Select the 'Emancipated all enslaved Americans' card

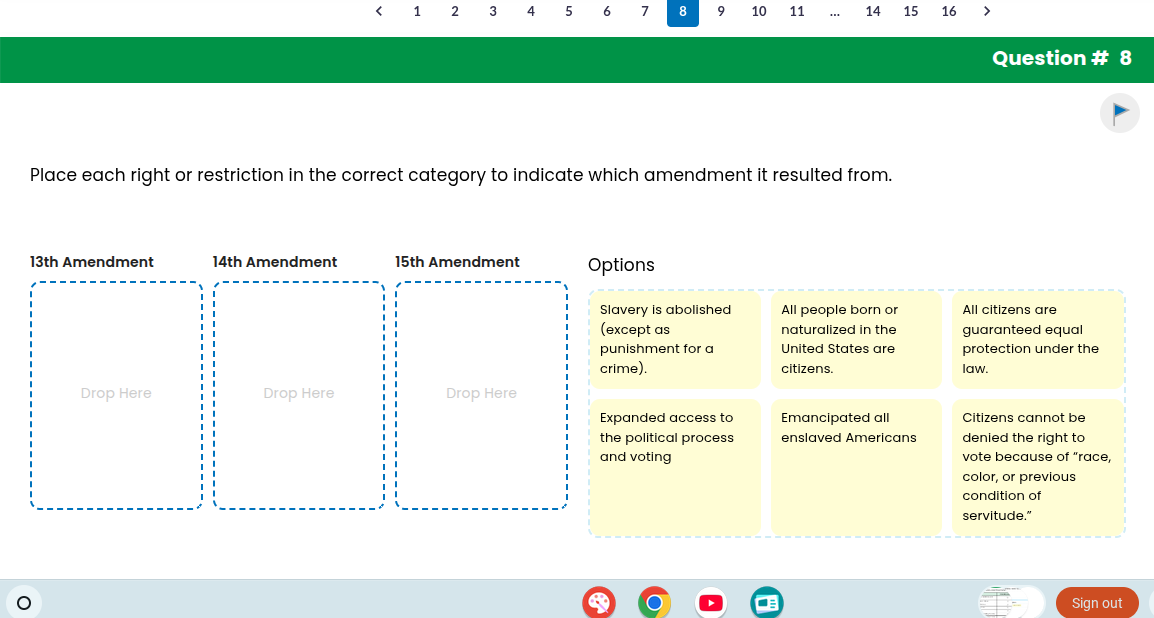856,467
